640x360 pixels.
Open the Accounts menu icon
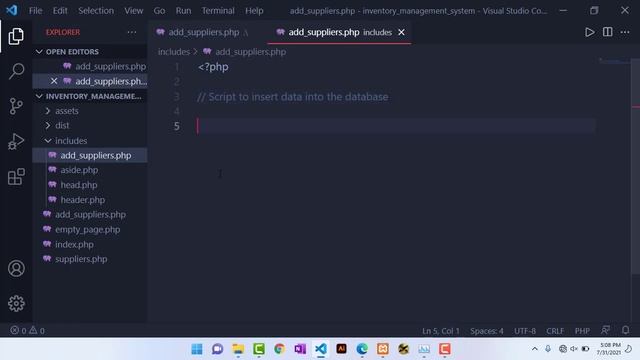tap(16, 269)
